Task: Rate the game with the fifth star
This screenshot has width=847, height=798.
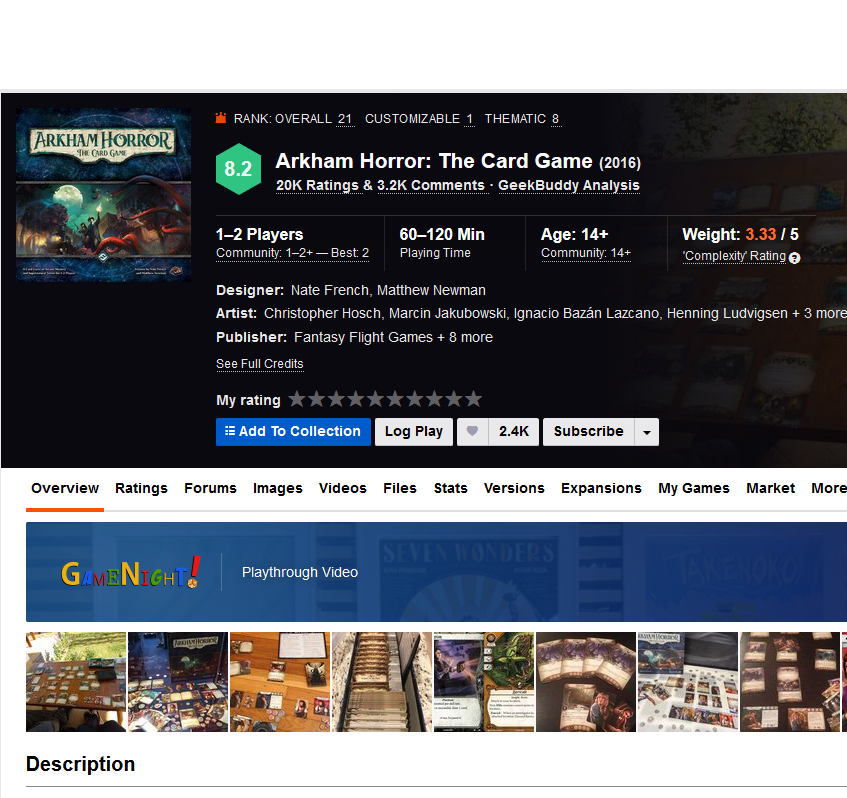Action: [375, 399]
